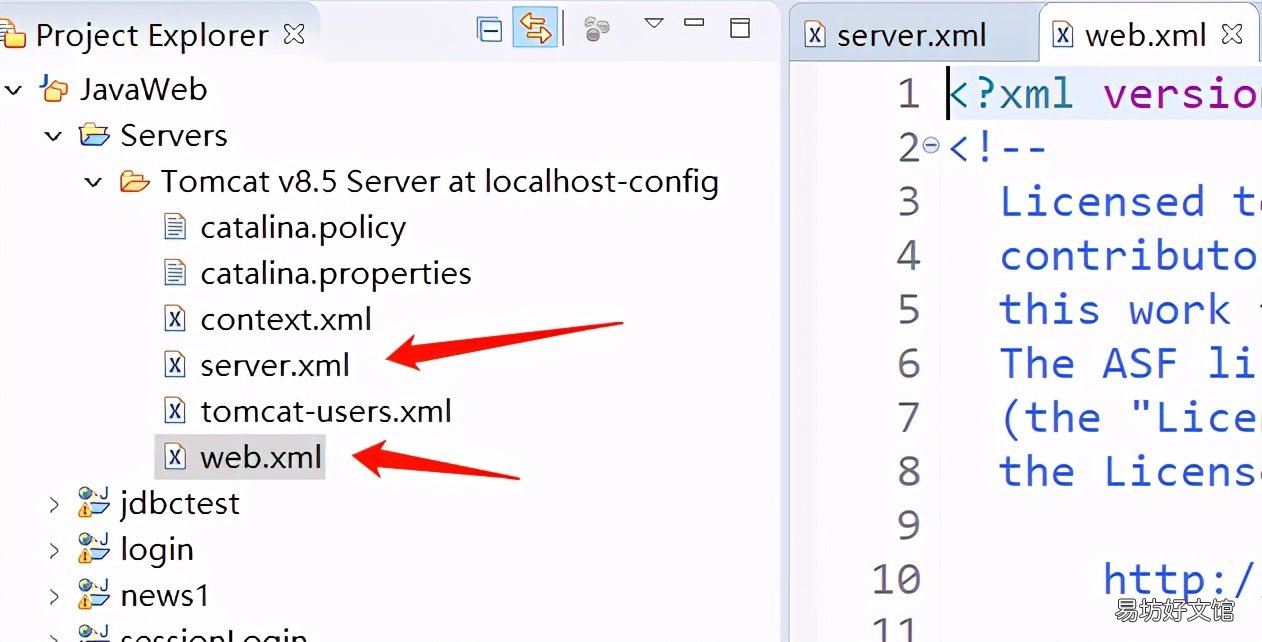1262x642 pixels.
Task: Switch to the web.xml editor tab
Action: [1146, 35]
